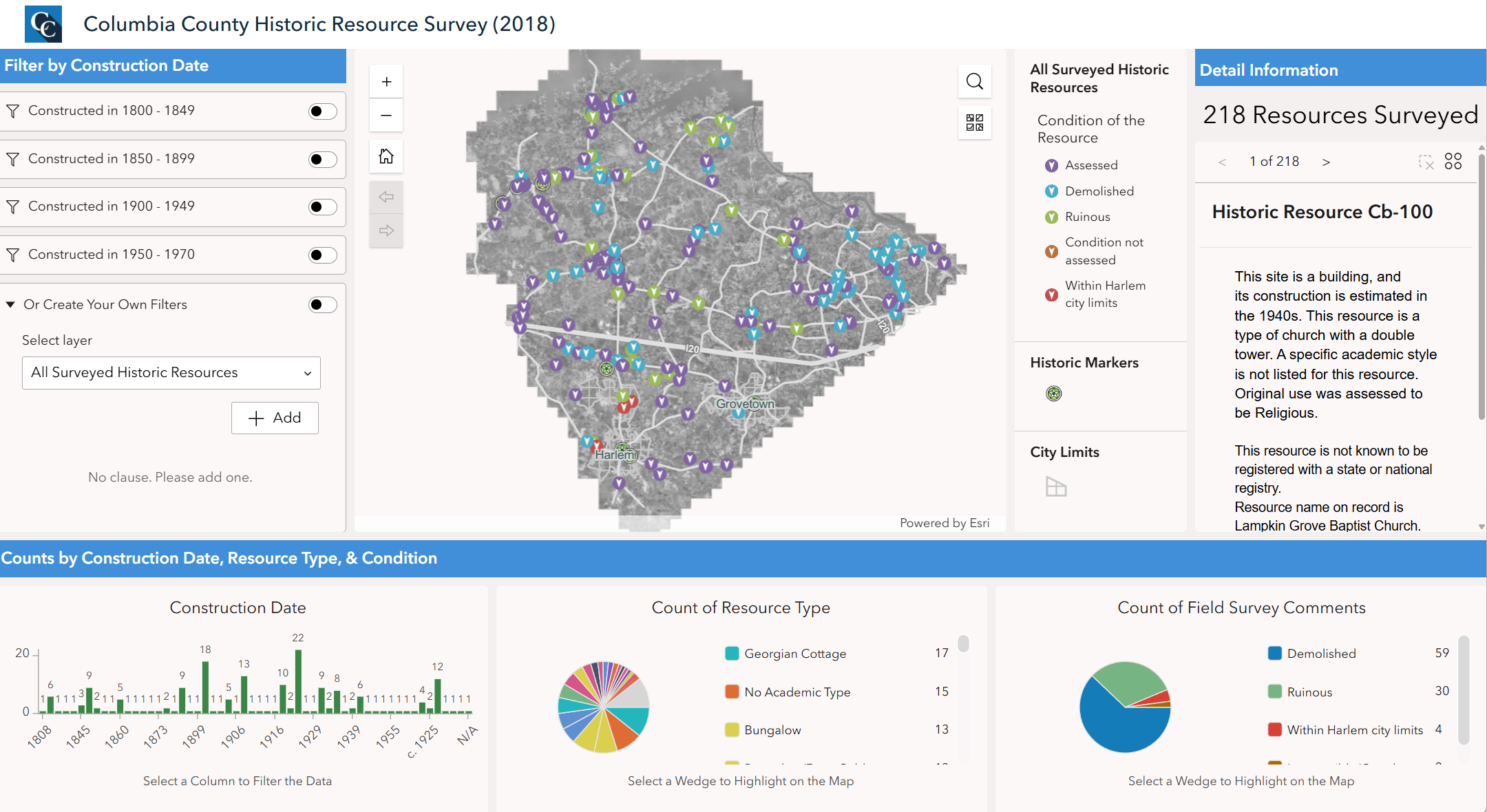Open the Powered by Esri link

click(944, 522)
